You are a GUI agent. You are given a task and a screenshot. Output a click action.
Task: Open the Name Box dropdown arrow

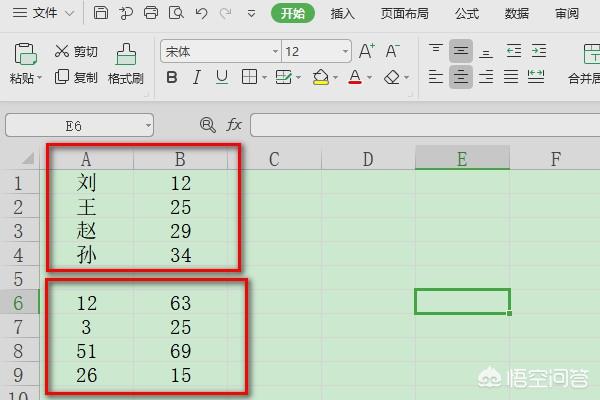[x=148, y=125]
